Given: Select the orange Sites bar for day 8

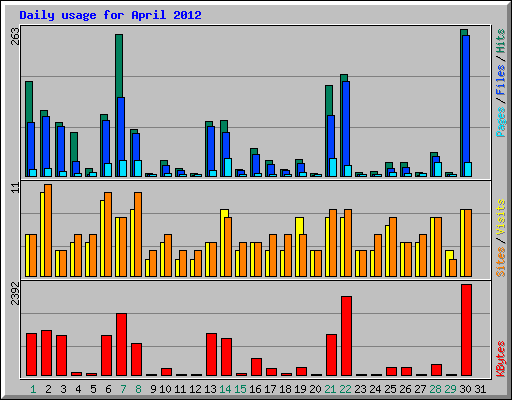Looking at the screenshot, I should point(138,234).
